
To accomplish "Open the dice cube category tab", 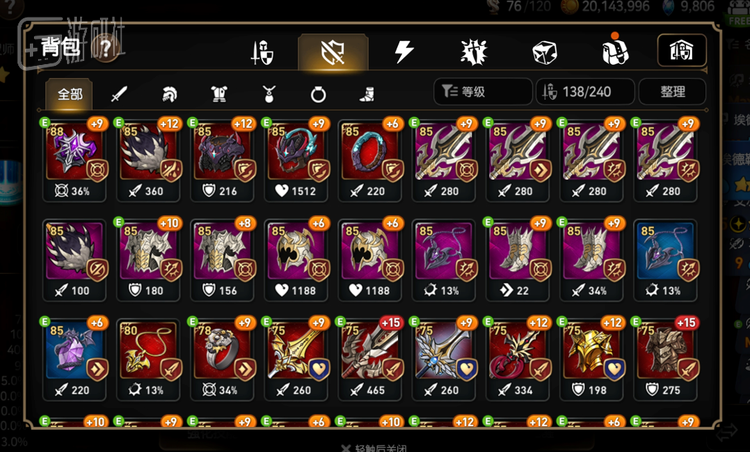I will pyautogui.click(x=545, y=52).
